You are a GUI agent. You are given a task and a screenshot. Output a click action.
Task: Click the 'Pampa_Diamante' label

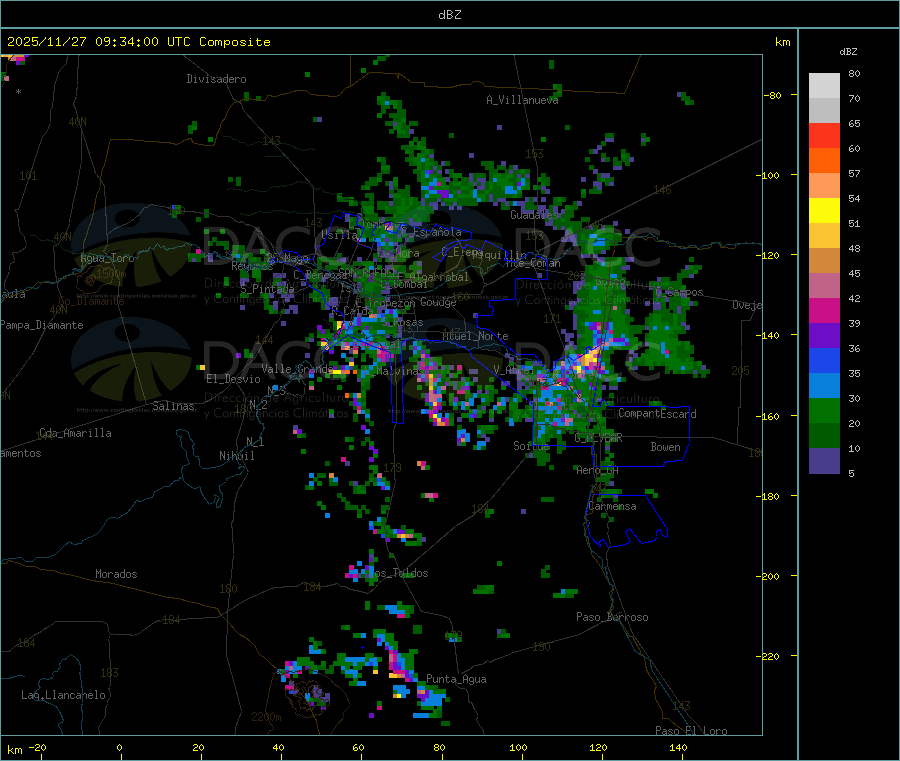pos(42,325)
